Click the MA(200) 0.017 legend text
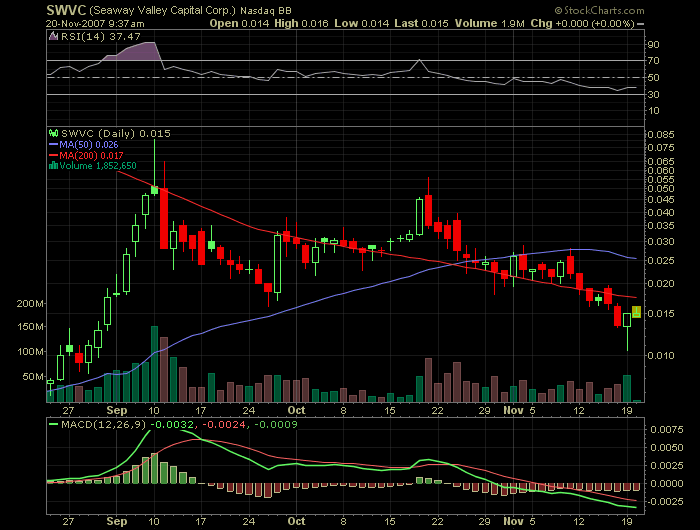700x530 pixels. pyautogui.click(x=91, y=156)
